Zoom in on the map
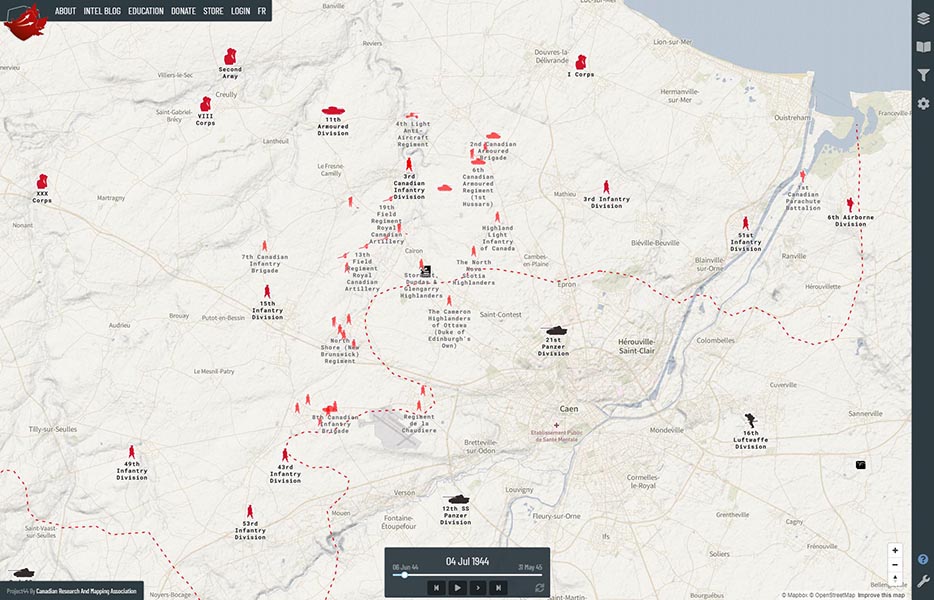 [x=895, y=550]
